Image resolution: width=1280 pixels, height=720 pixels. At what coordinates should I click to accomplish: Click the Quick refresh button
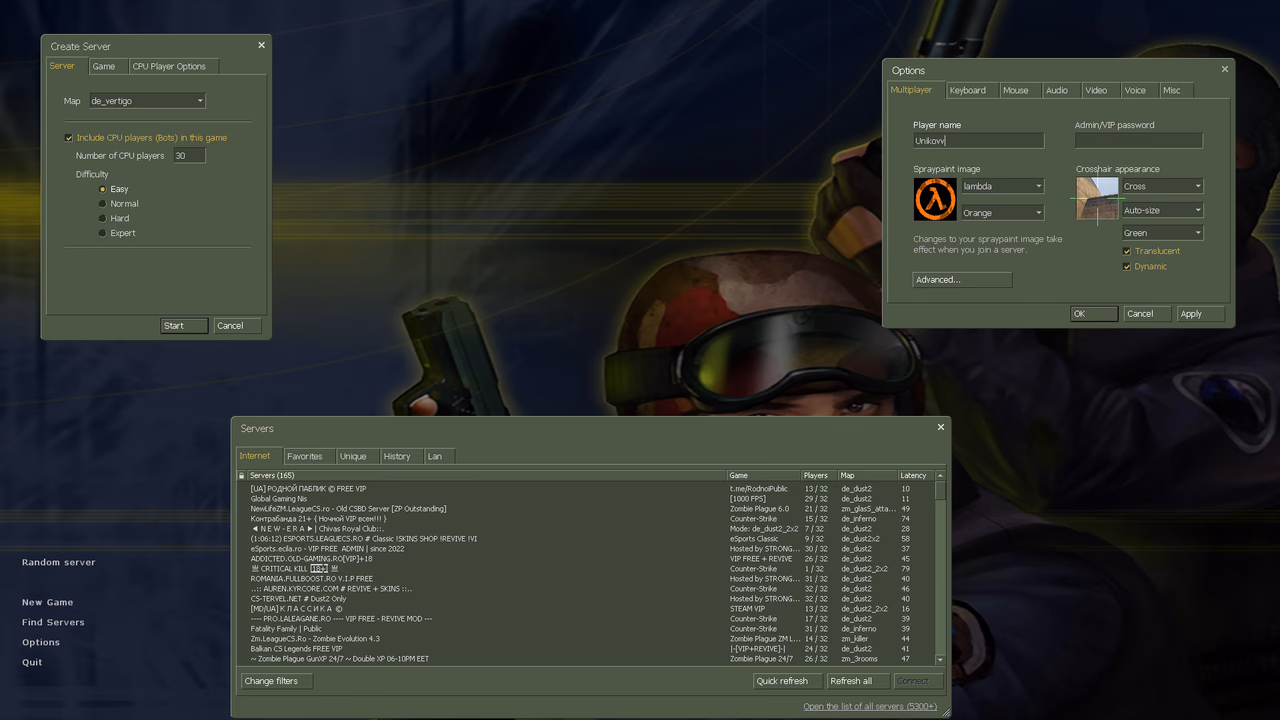788,681
